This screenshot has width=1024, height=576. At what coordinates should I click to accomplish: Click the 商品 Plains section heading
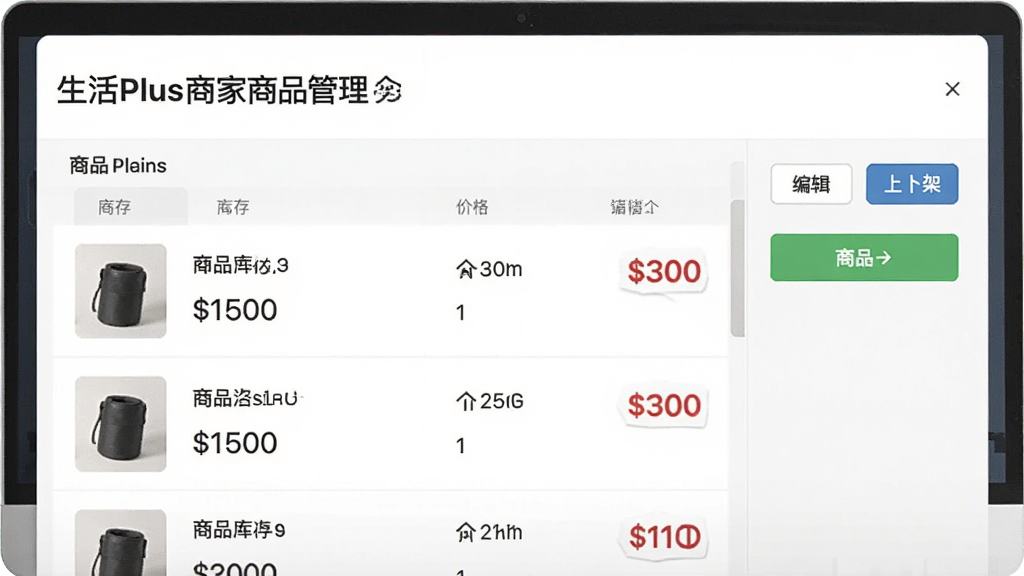pos(118,166)
